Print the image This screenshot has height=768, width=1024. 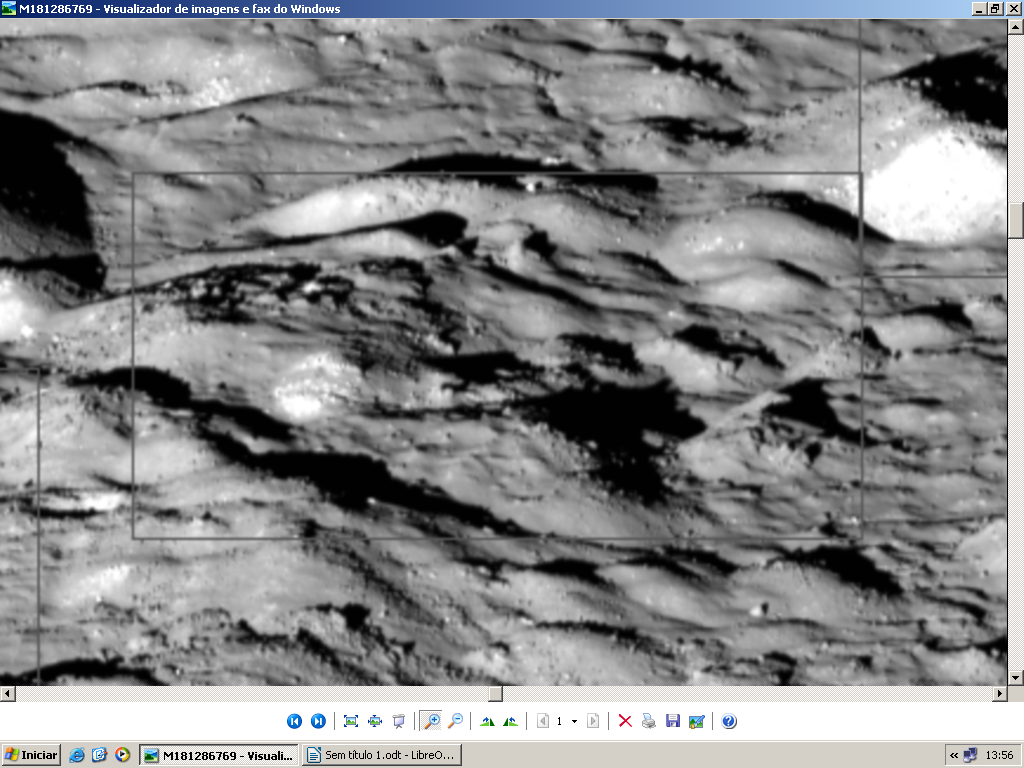649,721
